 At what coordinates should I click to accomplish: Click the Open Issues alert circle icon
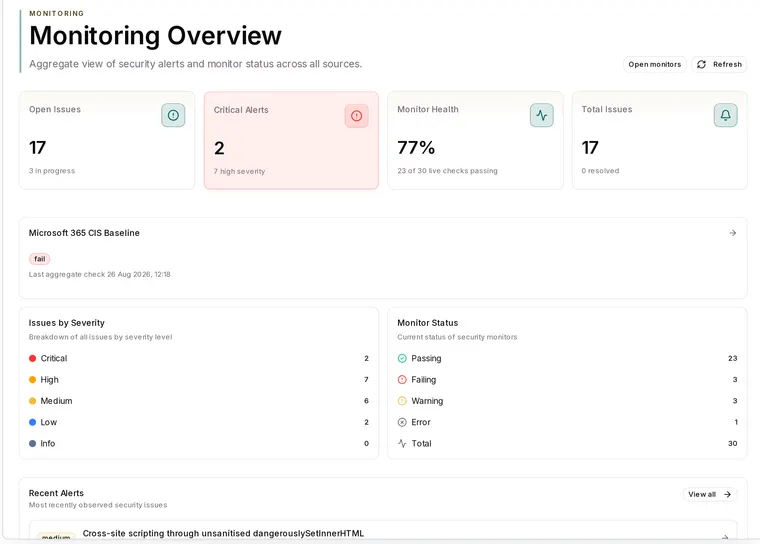(173, 115)
